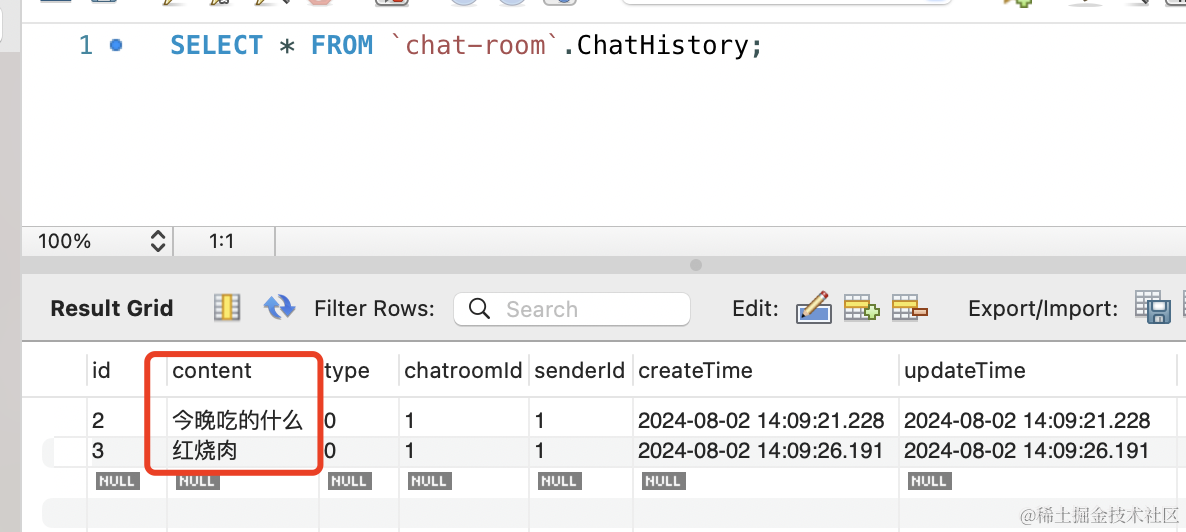Click the grid columns icon beside Result Grid

pyautogui.click(x=227, y=308)
